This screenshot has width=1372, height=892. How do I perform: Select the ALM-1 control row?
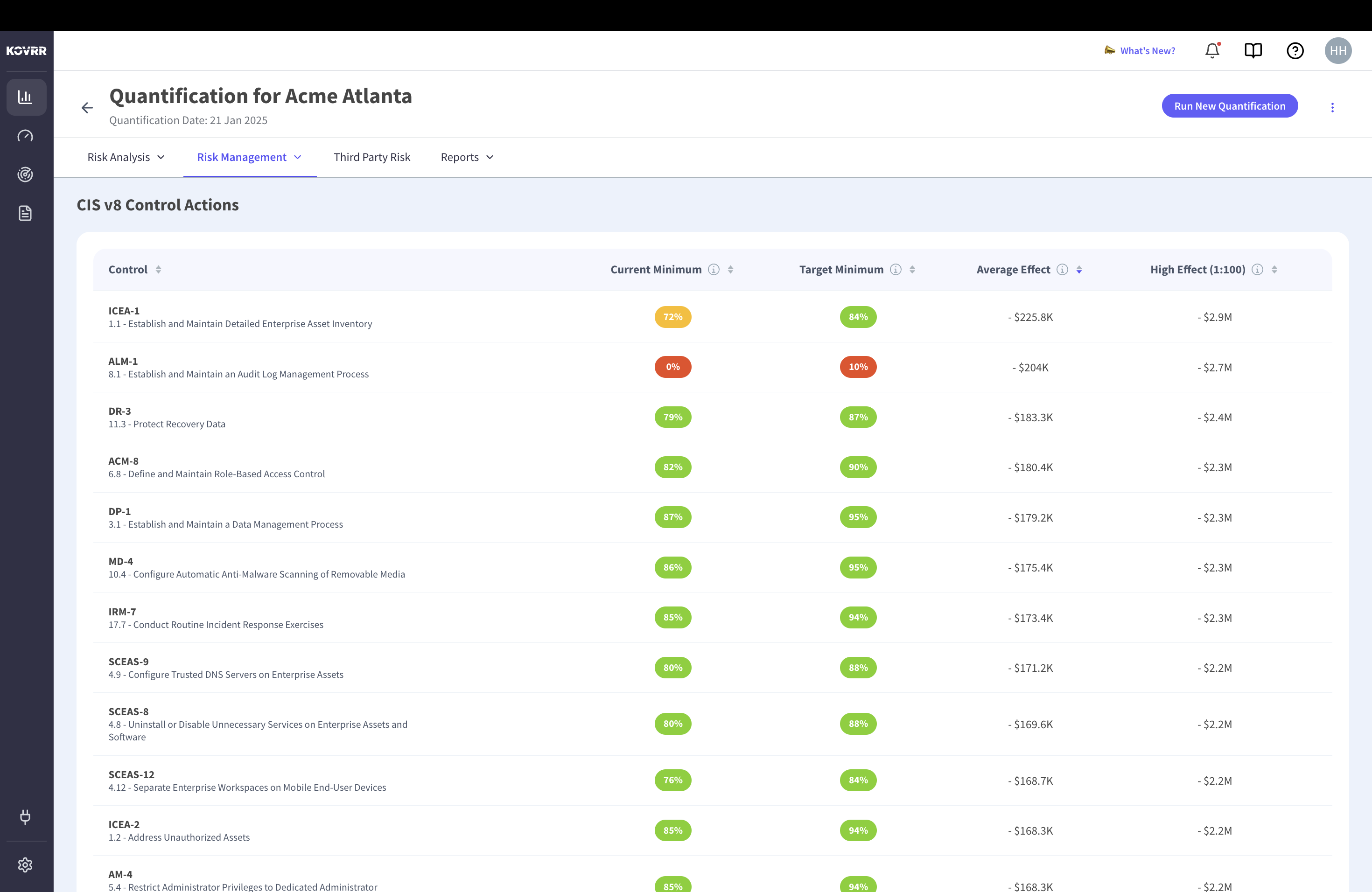713,367
